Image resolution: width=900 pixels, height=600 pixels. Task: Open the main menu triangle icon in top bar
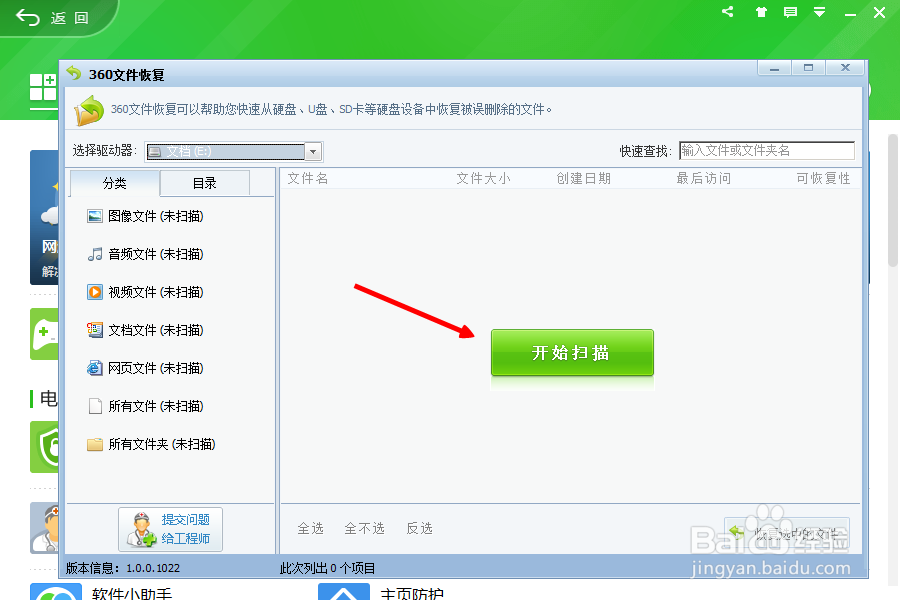820,12
